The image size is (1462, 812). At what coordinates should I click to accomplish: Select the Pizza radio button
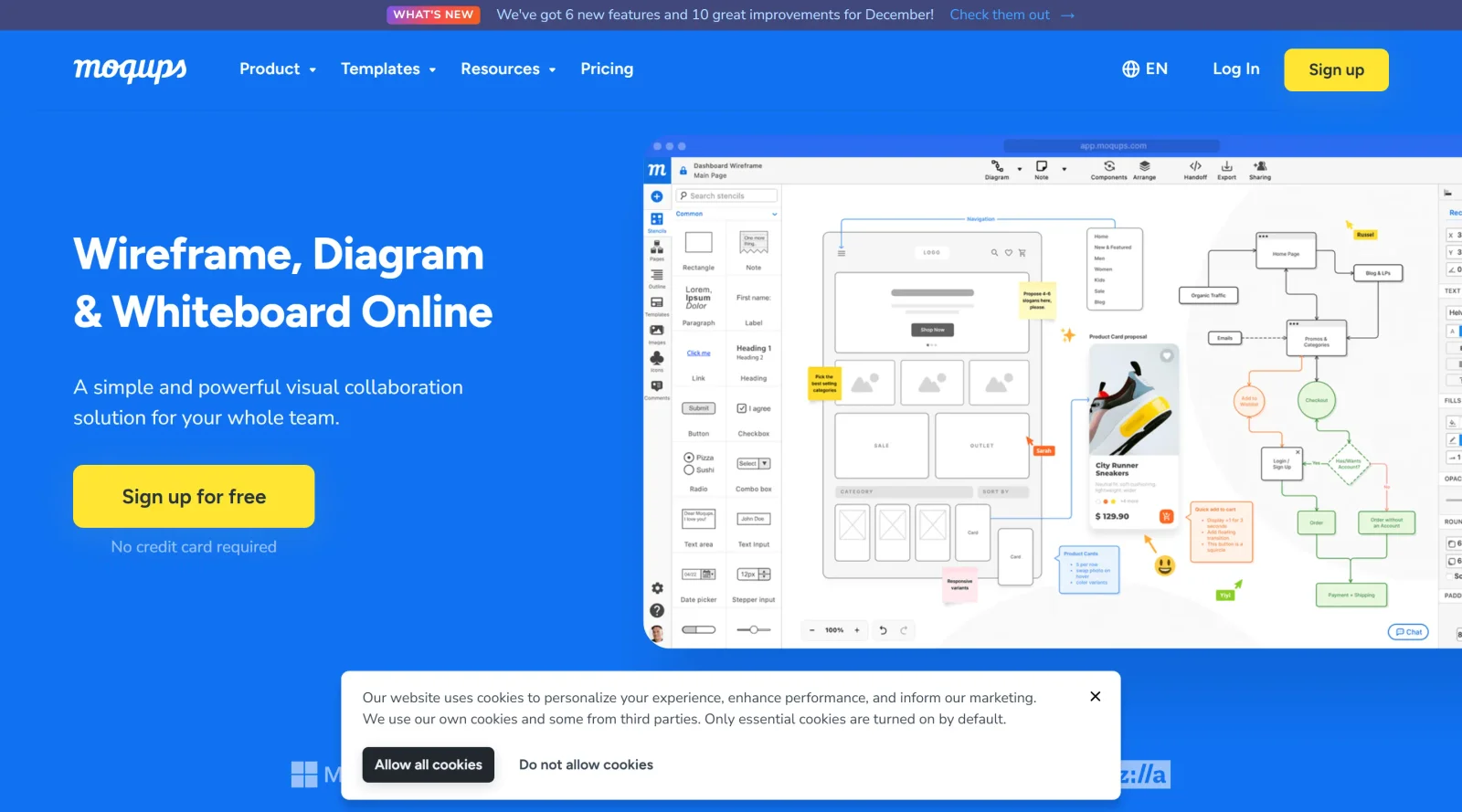689,458
